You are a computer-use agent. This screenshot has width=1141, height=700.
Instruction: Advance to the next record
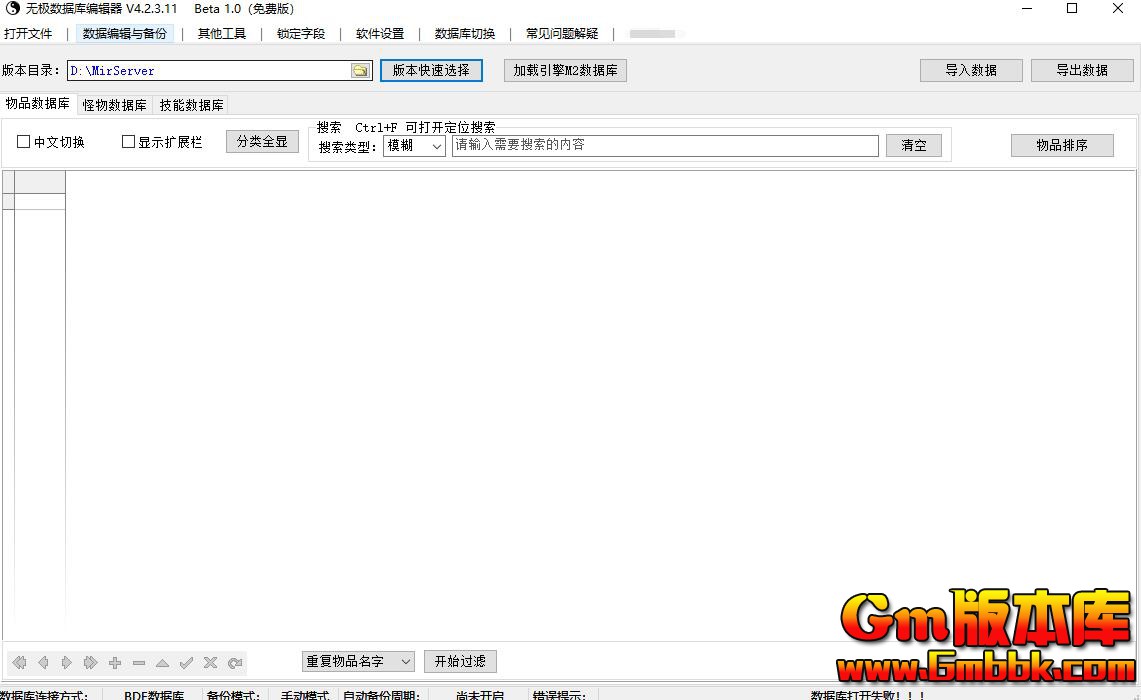[x=67, y=662]
